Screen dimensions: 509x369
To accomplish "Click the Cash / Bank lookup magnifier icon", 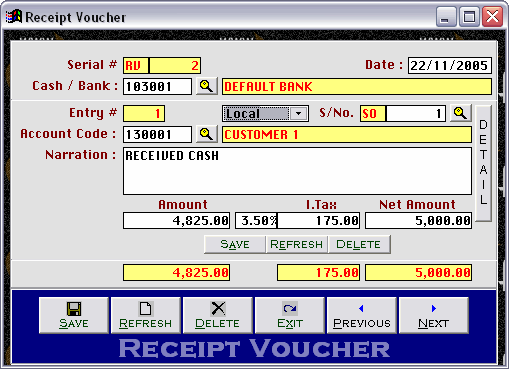I will click(x=207, y=86).
